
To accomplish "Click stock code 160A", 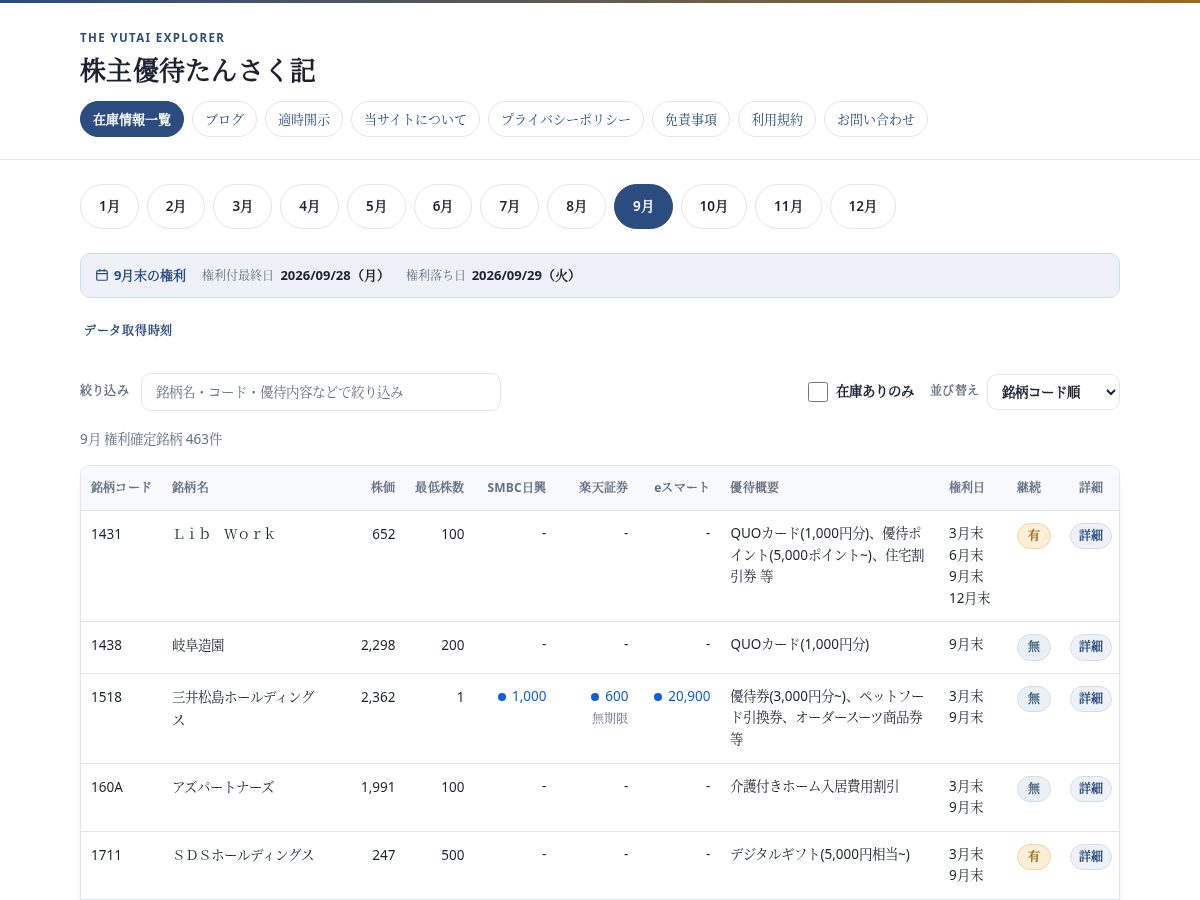I will 107,787.
